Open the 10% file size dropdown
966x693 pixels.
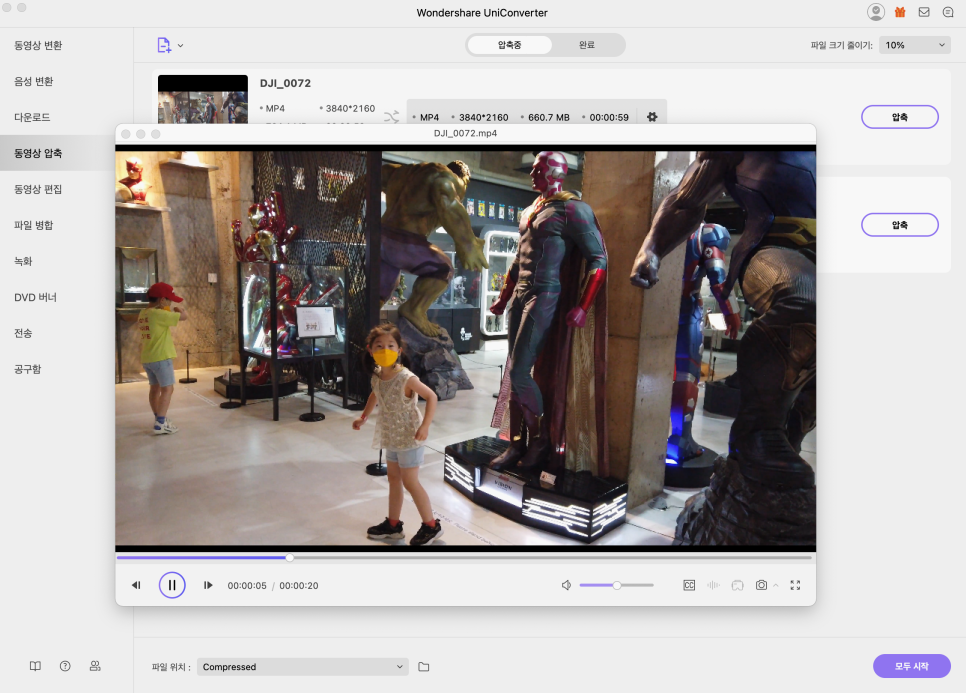coord(914,45)
